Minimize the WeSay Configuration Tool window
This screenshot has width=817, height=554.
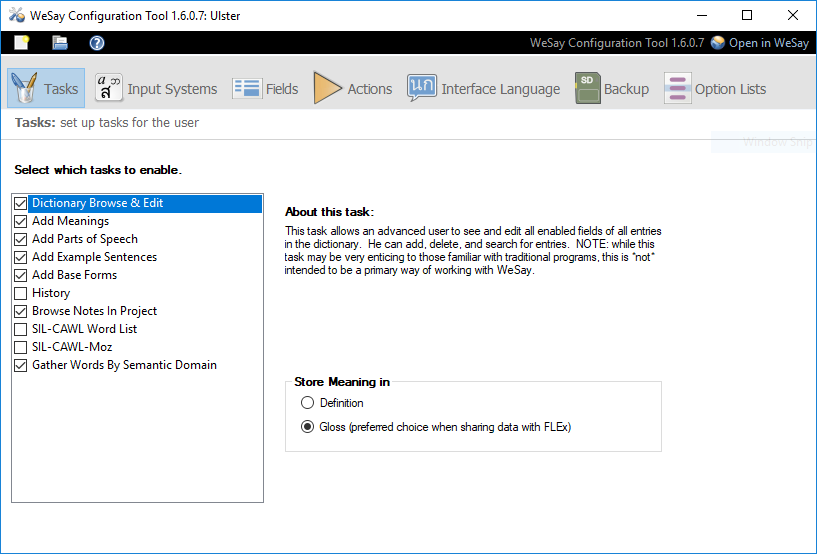click(x=702, y=15)
